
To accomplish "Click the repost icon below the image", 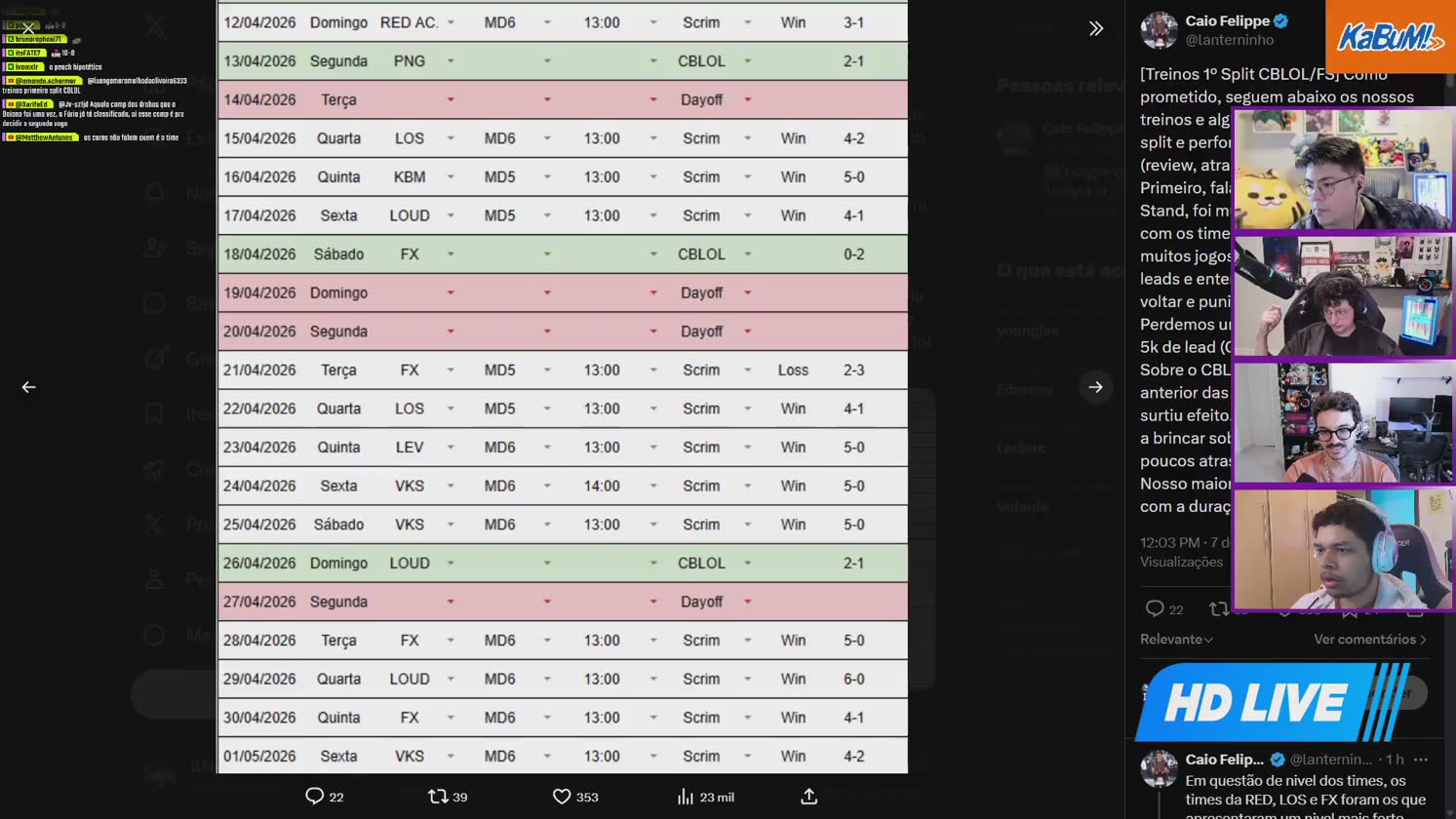I will [x=438, y=797].
